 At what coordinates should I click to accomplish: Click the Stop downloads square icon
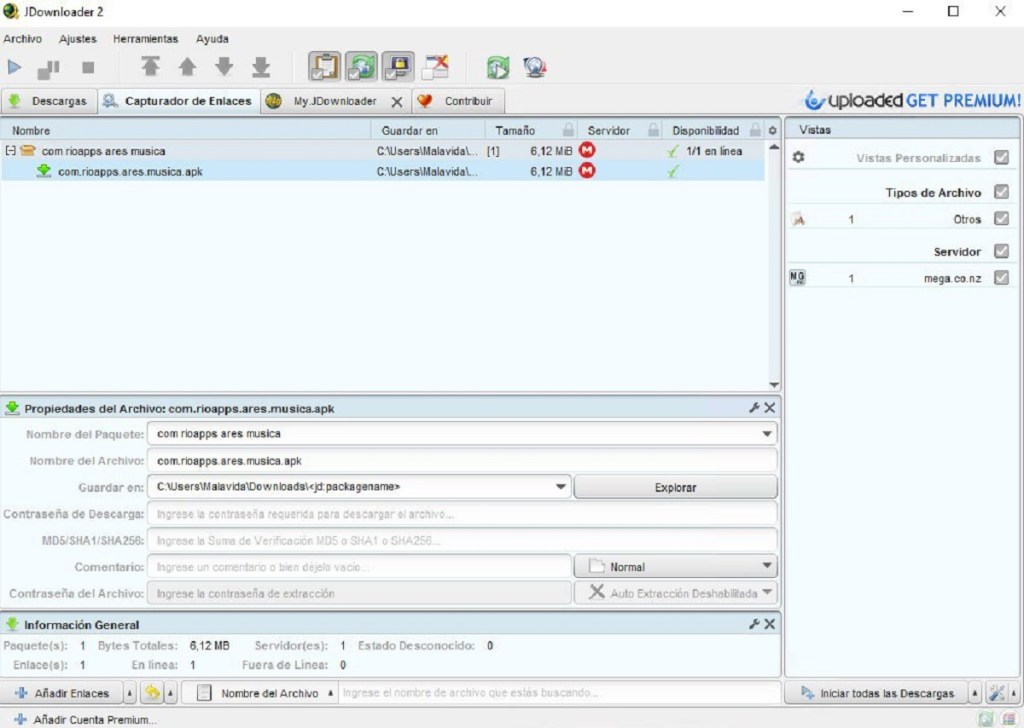coord(88,68)
